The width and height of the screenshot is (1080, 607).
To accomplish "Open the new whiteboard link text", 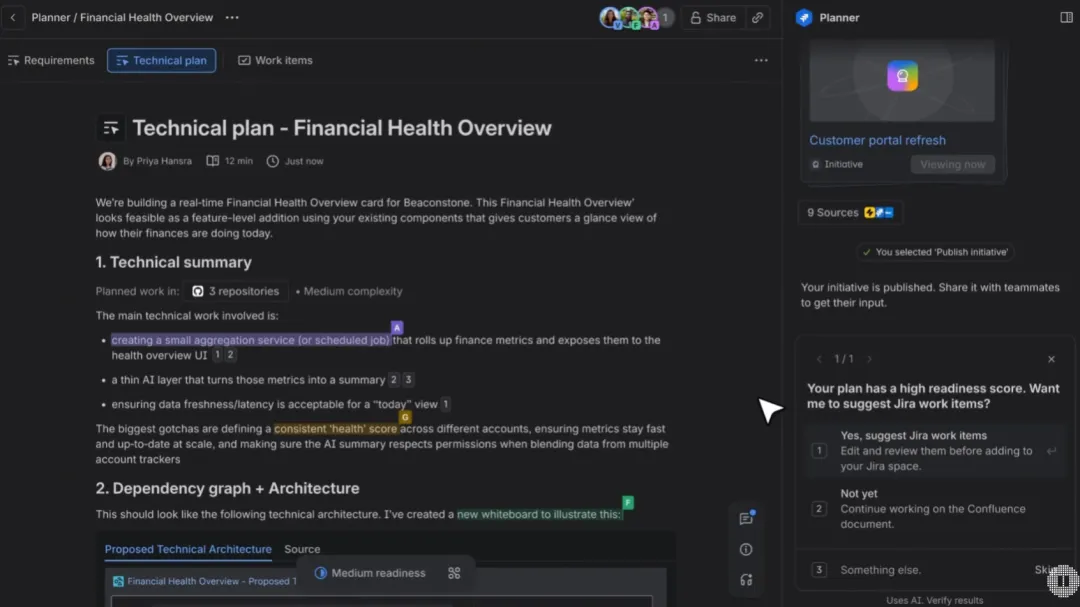I will click(x=539, y=515).
